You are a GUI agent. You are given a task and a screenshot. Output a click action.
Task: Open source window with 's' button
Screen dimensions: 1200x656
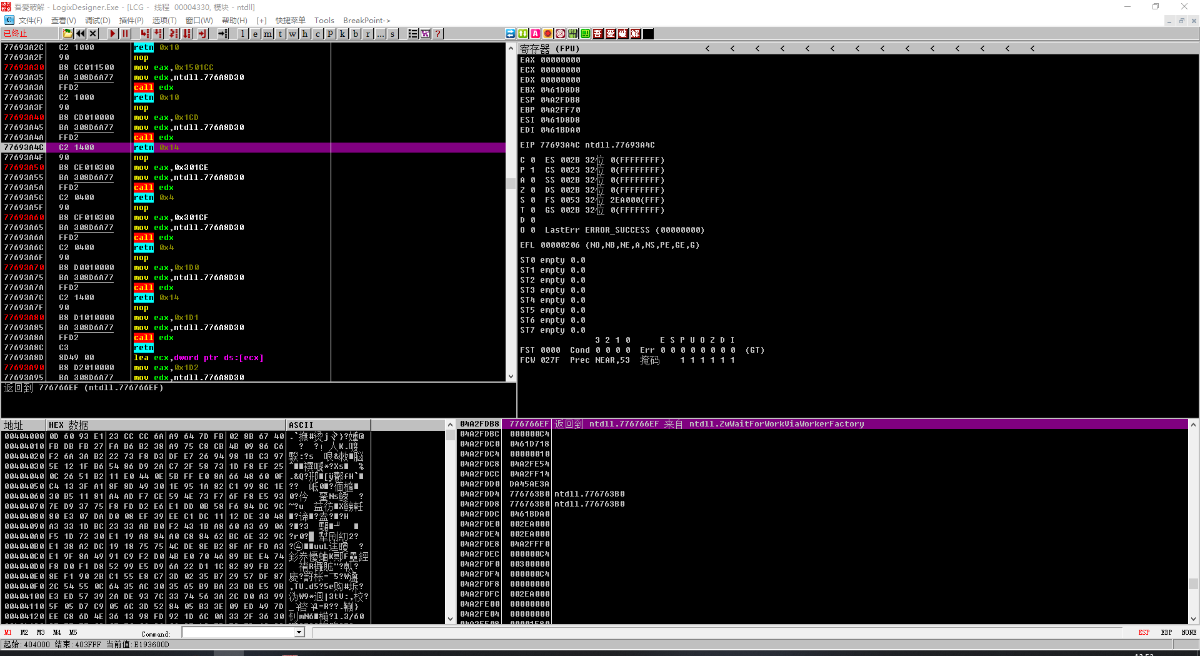(x=392, y=33)
